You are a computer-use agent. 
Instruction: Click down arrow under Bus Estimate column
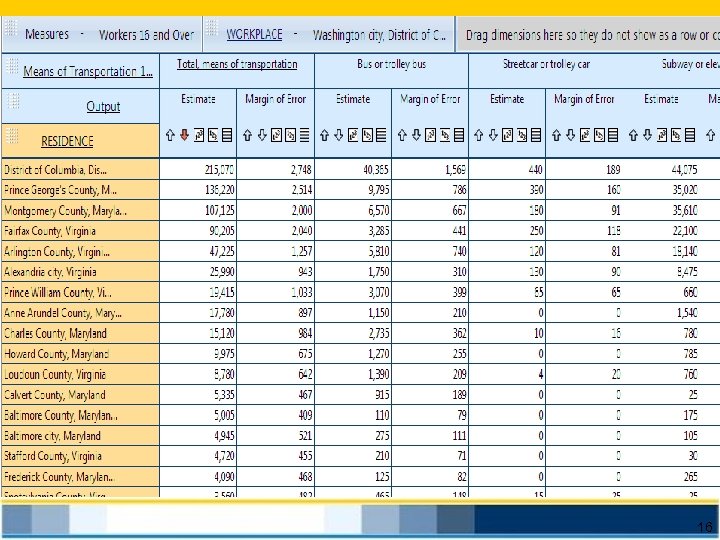coord(339,135)
